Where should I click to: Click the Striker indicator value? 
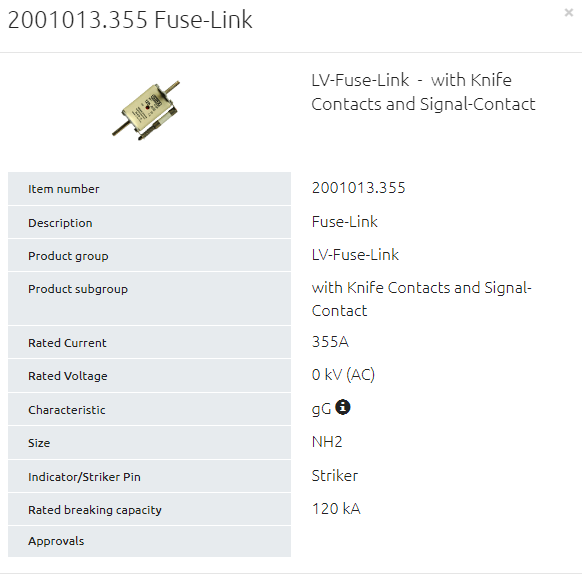click(335, 476)
